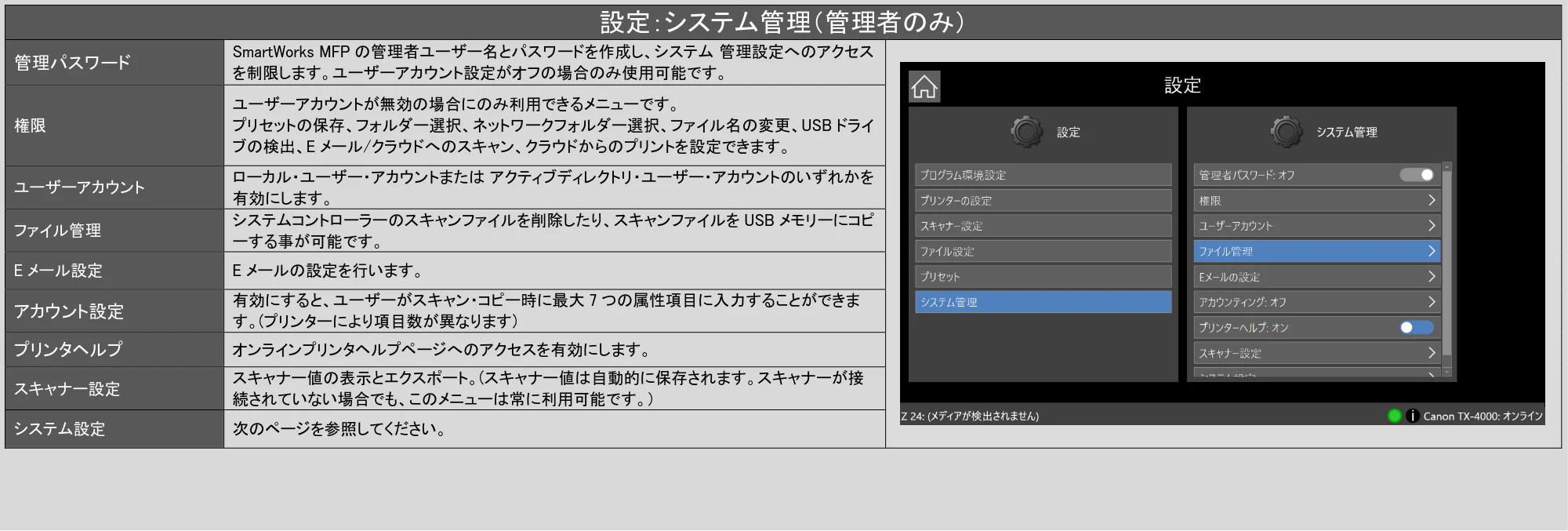The height and width of the screenshot is (531, 1568).
Task: Click the 次のページを参照してください description cell
Action: (554, 429)
